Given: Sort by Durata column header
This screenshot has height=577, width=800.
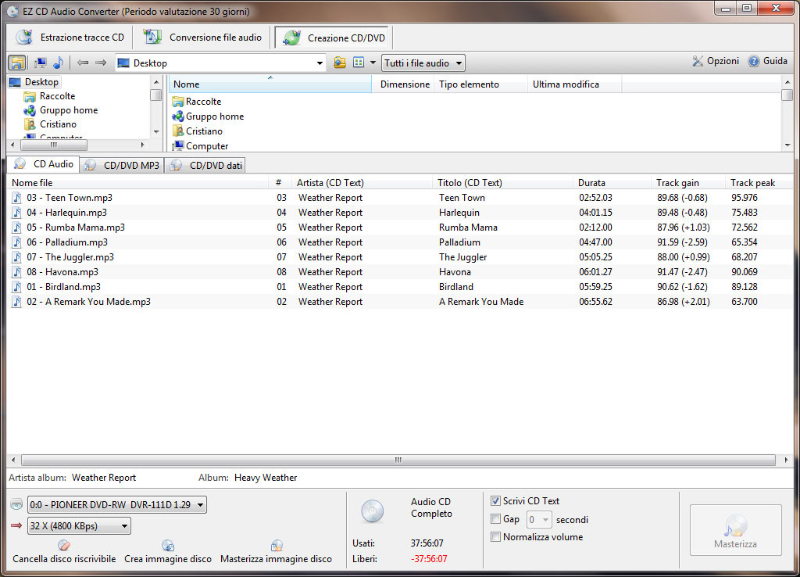Looking at the screenshot, I should tap(592, 183).
